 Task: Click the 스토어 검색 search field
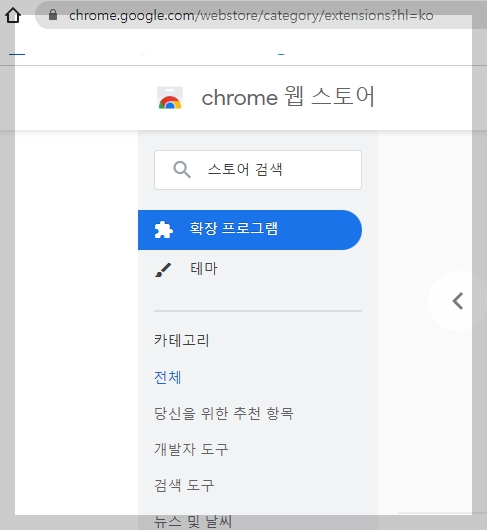click(x=258, y=170)
